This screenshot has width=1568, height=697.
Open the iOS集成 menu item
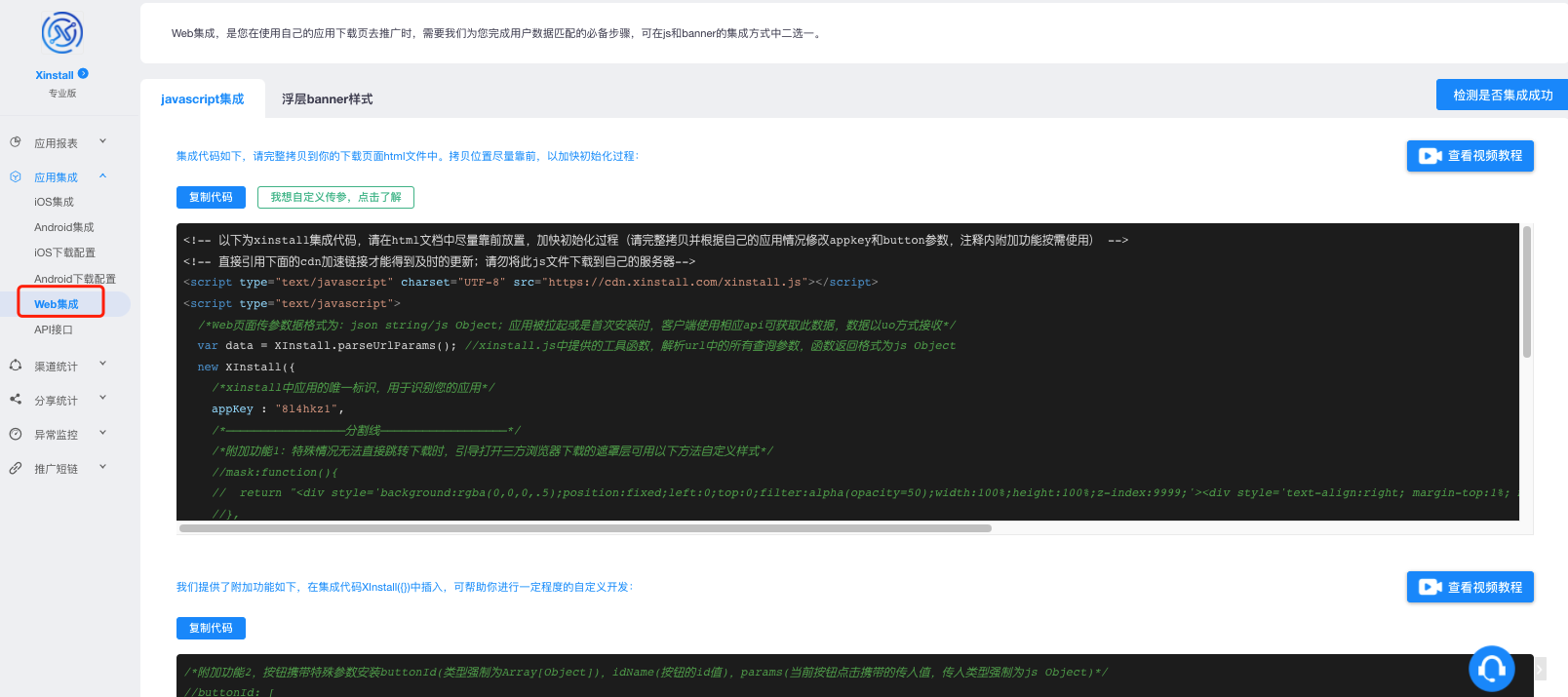[54, 202]
